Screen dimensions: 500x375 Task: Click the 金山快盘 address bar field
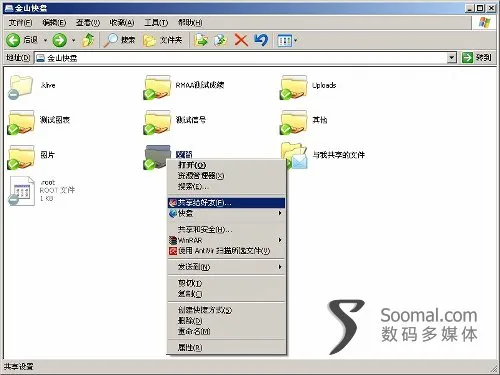[246, 58]
